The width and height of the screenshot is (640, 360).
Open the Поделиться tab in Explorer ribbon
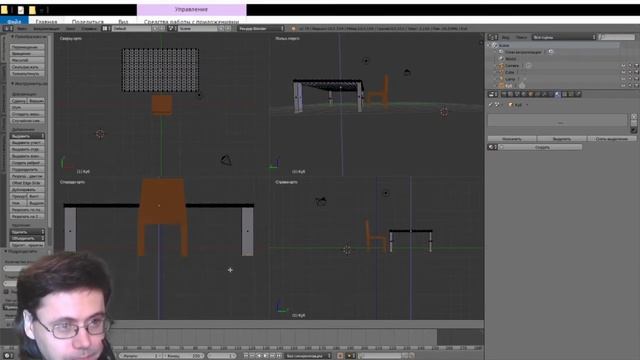pyautogui.click(x=88, y=21)
